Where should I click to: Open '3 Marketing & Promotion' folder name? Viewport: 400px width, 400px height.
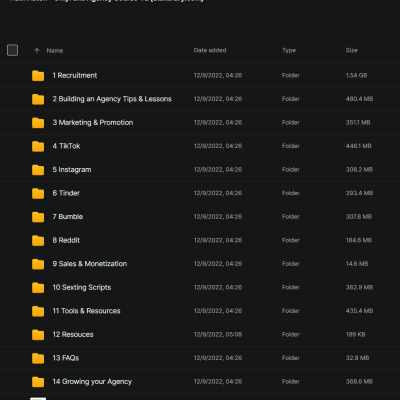click(93, 123)
